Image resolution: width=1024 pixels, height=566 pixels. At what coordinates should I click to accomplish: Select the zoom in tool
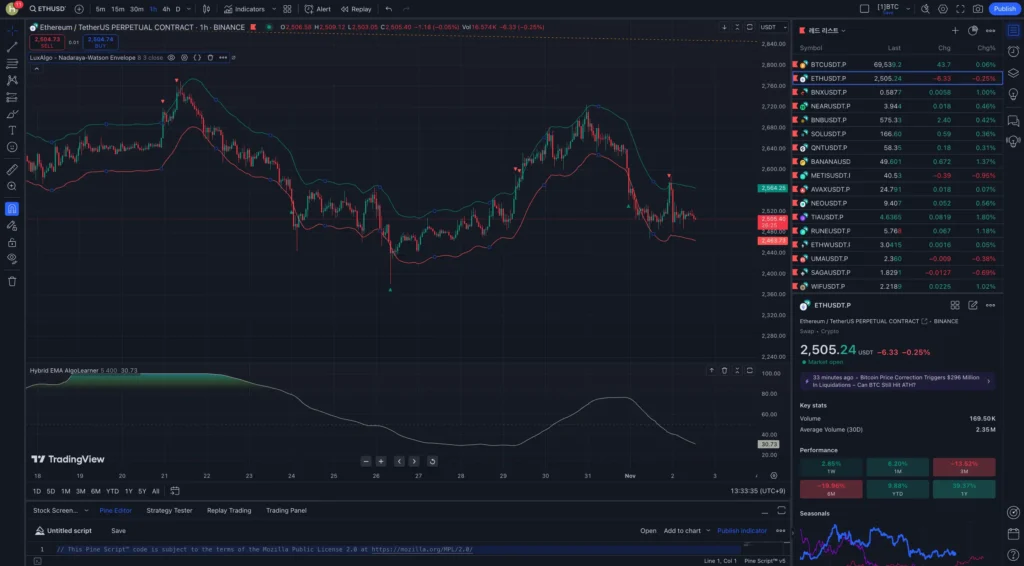(x=12, y=186)
